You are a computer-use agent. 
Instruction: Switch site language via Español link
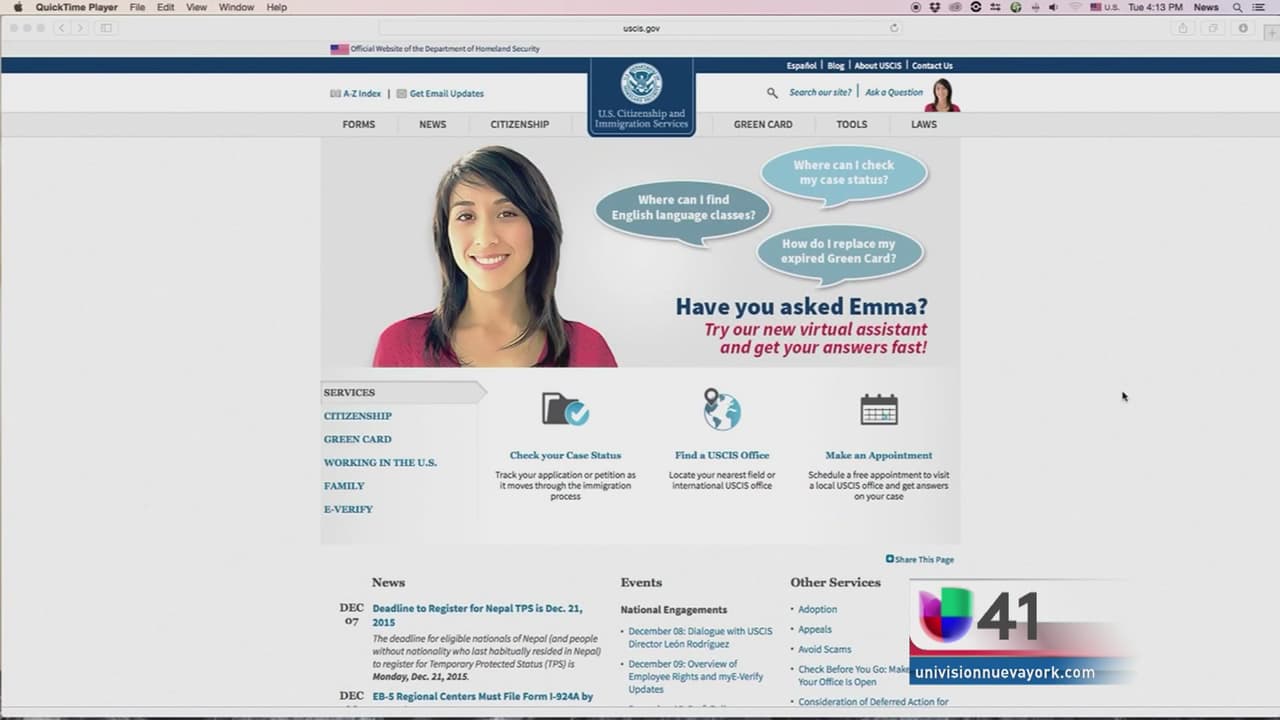(801, 66)
